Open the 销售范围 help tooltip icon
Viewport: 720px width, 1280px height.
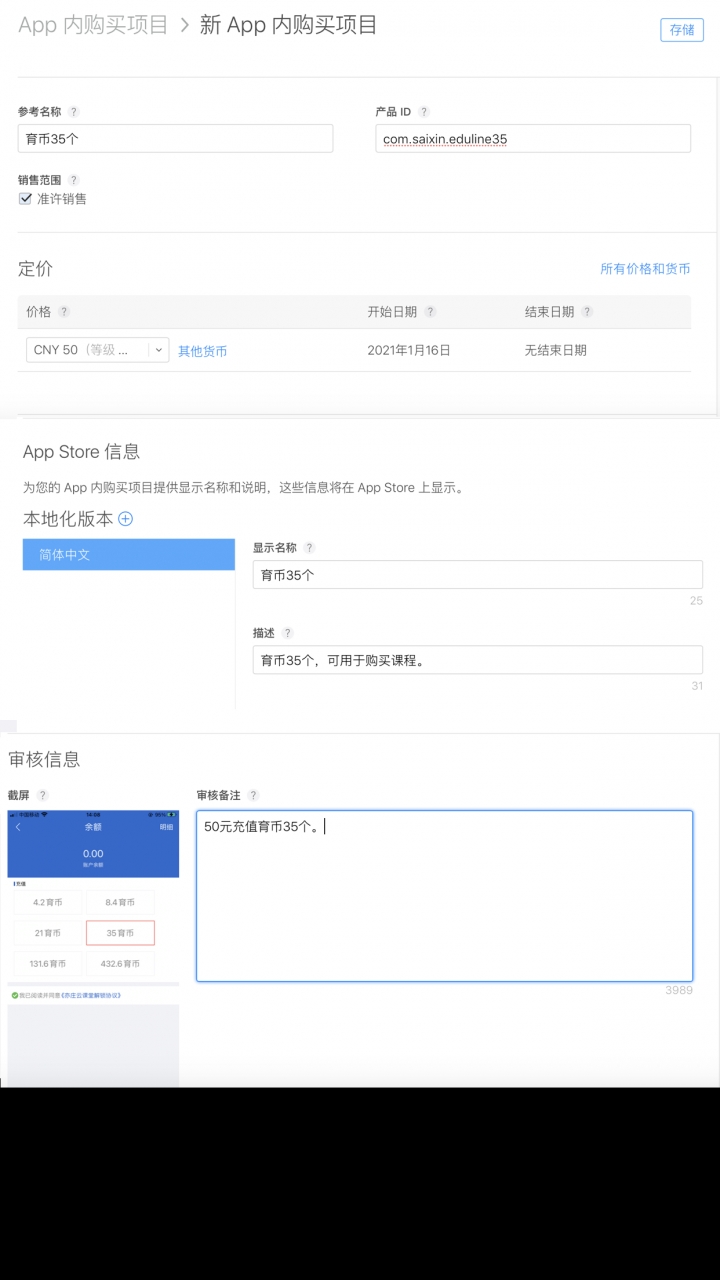74,180
